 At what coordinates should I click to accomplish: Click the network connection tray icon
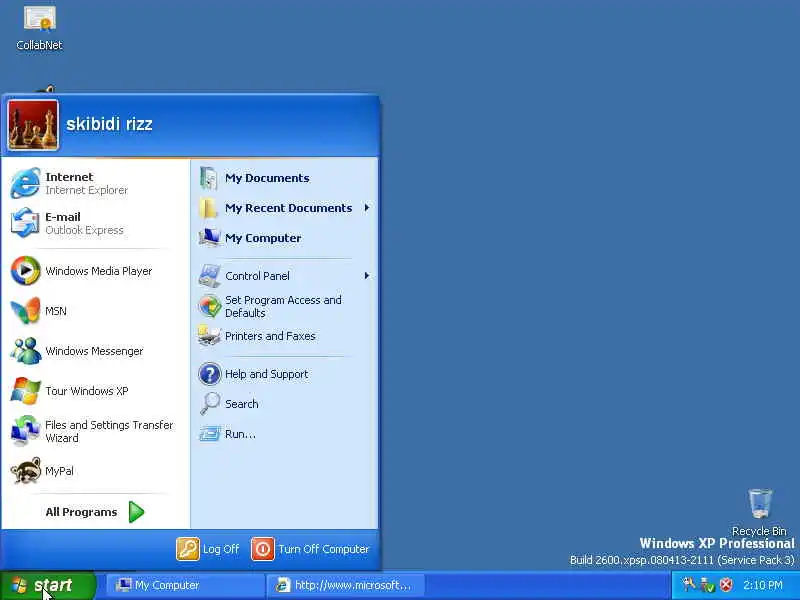(707, 585)
